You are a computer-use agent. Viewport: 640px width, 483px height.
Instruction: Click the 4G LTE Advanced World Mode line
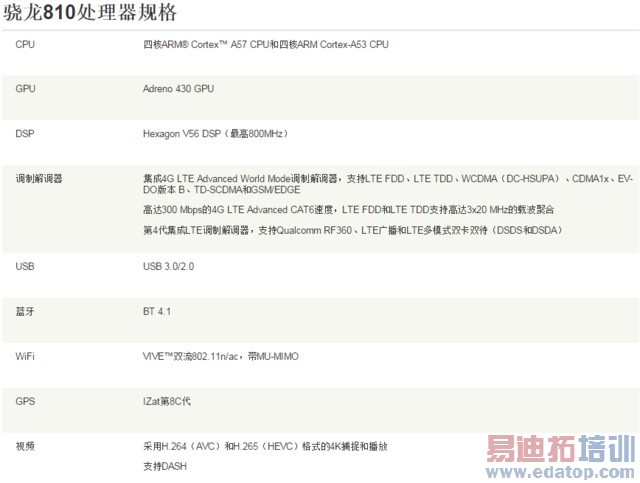388,184
